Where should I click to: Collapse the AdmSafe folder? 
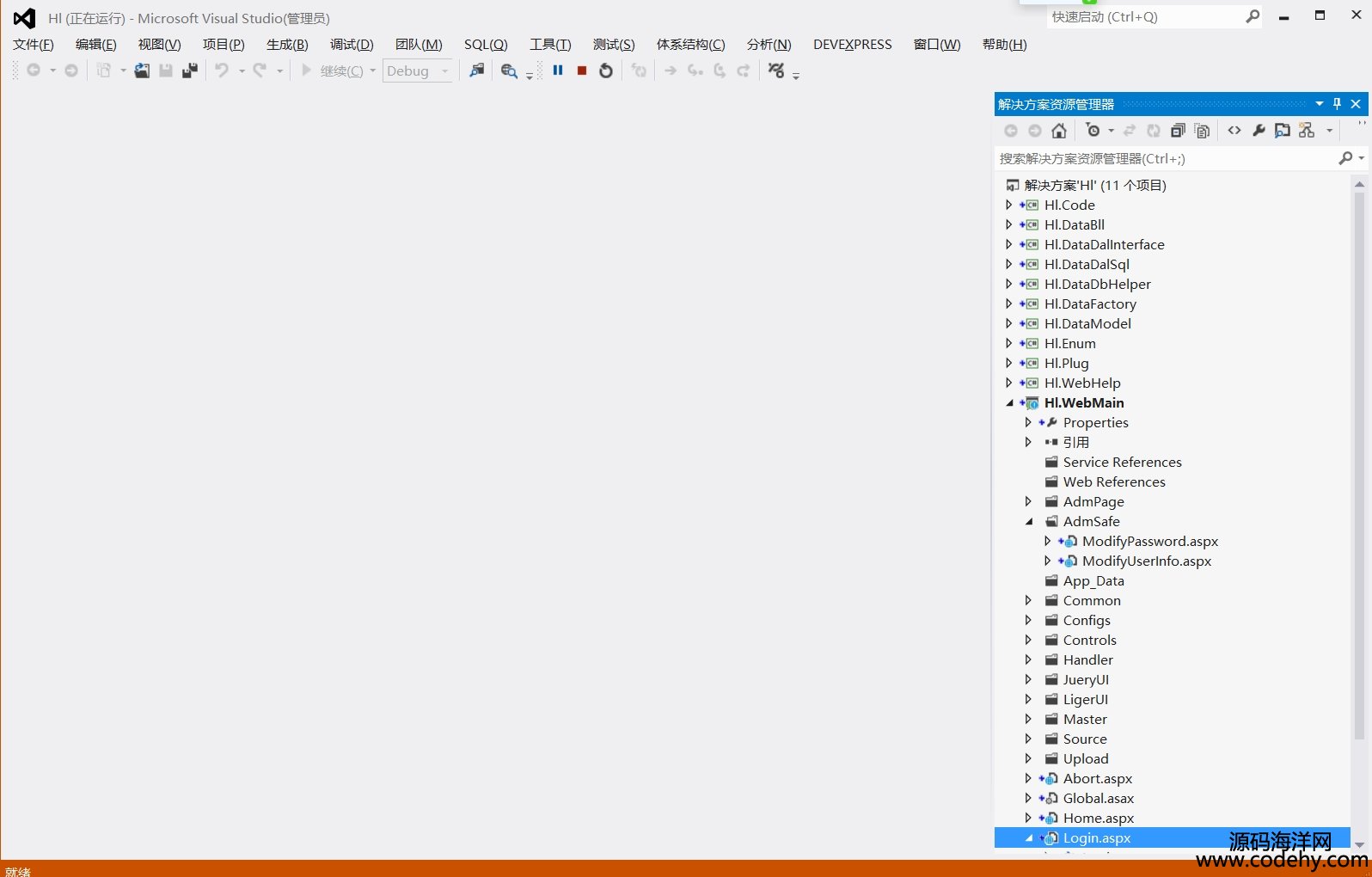tap(1029, 521)
